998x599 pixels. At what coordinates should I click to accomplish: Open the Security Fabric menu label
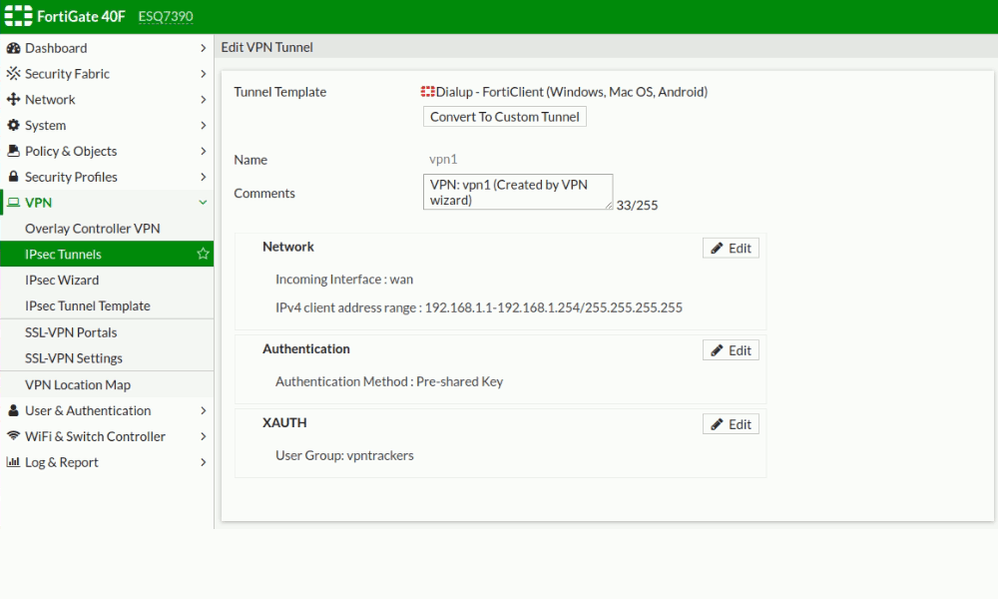67,74
